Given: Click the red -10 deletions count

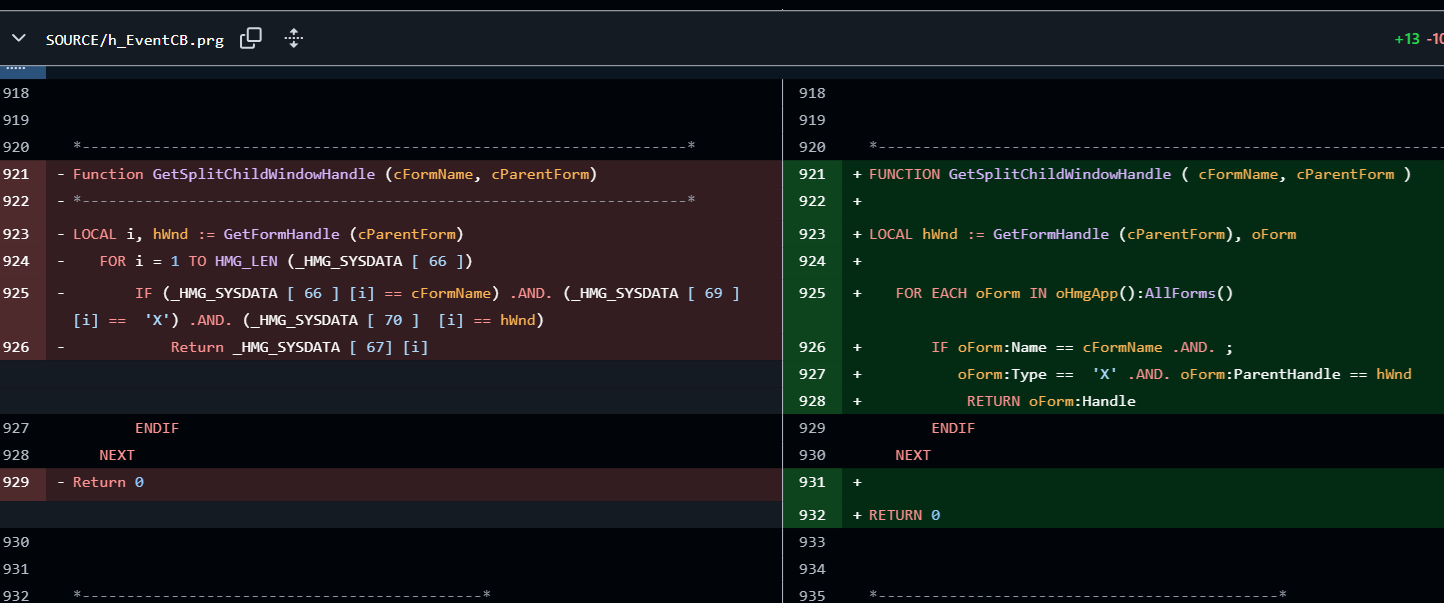Looking at the screenshot, I should tap(1434, 40).
